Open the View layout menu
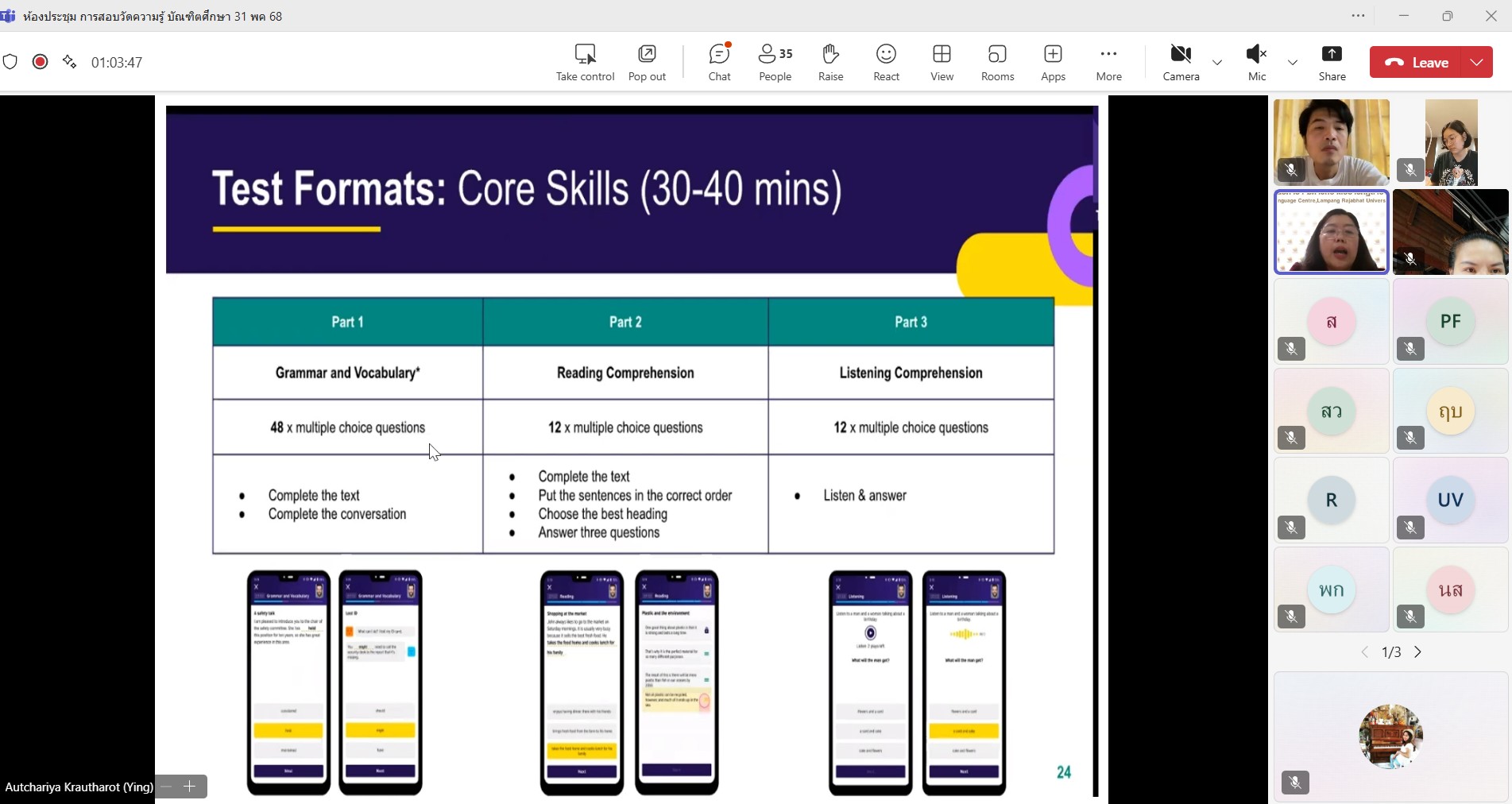The height and width of the screenshot is (804, 1512). pos(942,62)
